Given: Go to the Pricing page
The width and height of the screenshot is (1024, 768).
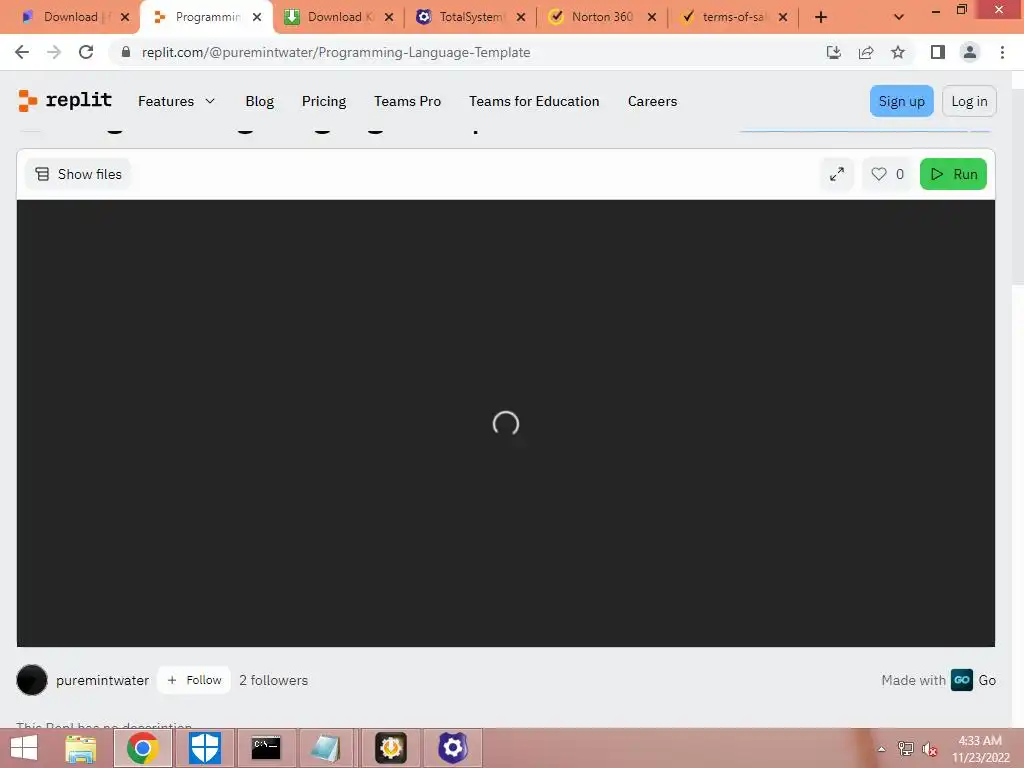Looking at the screenshot, I should [x=324, y=101].
